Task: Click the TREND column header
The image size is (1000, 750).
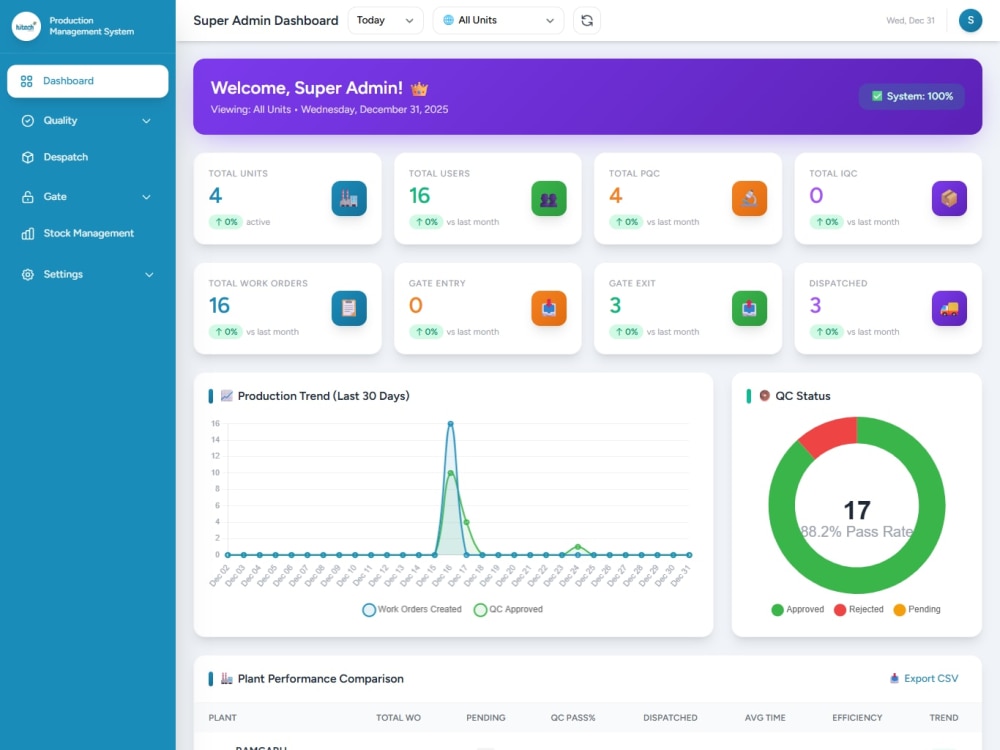Action: (943, 717)
